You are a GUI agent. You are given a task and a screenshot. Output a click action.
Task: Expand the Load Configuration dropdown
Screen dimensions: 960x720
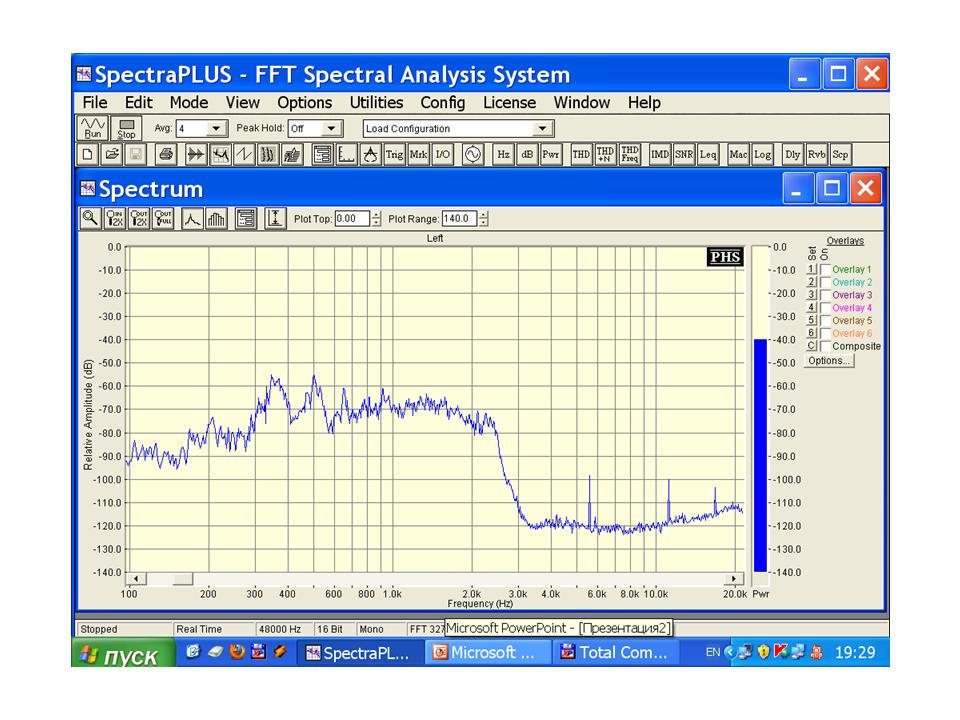pos(542,129)
